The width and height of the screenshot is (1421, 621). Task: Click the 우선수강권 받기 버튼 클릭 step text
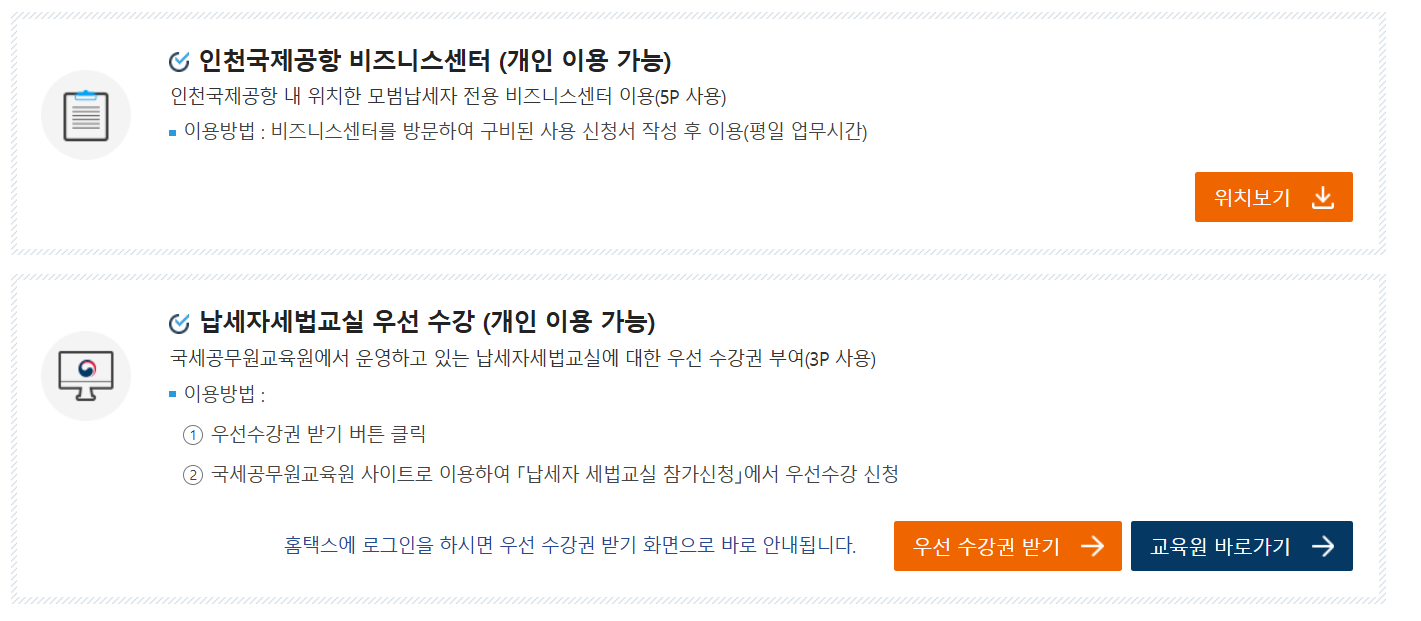coord(319,435)
